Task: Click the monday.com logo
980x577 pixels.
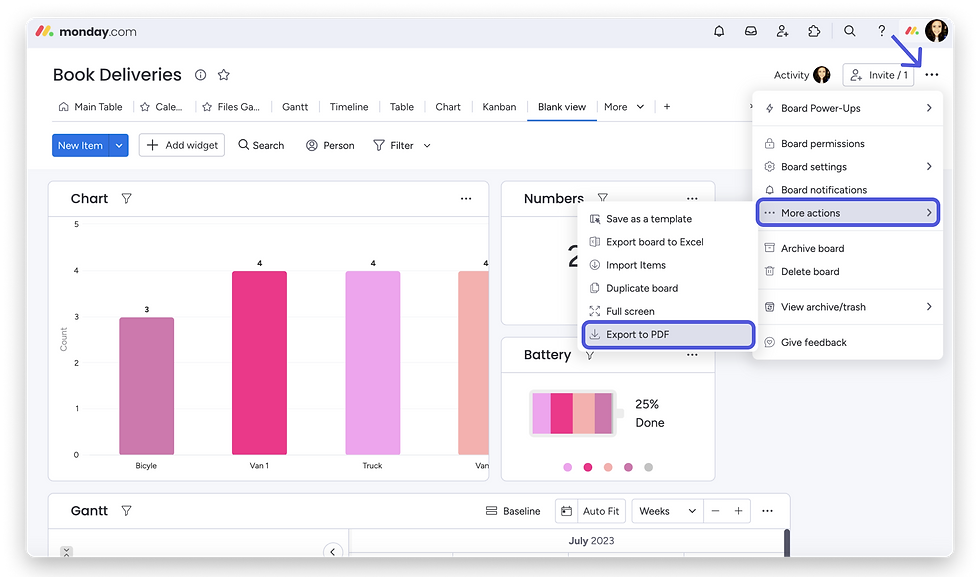Action: tap(86, 31)
